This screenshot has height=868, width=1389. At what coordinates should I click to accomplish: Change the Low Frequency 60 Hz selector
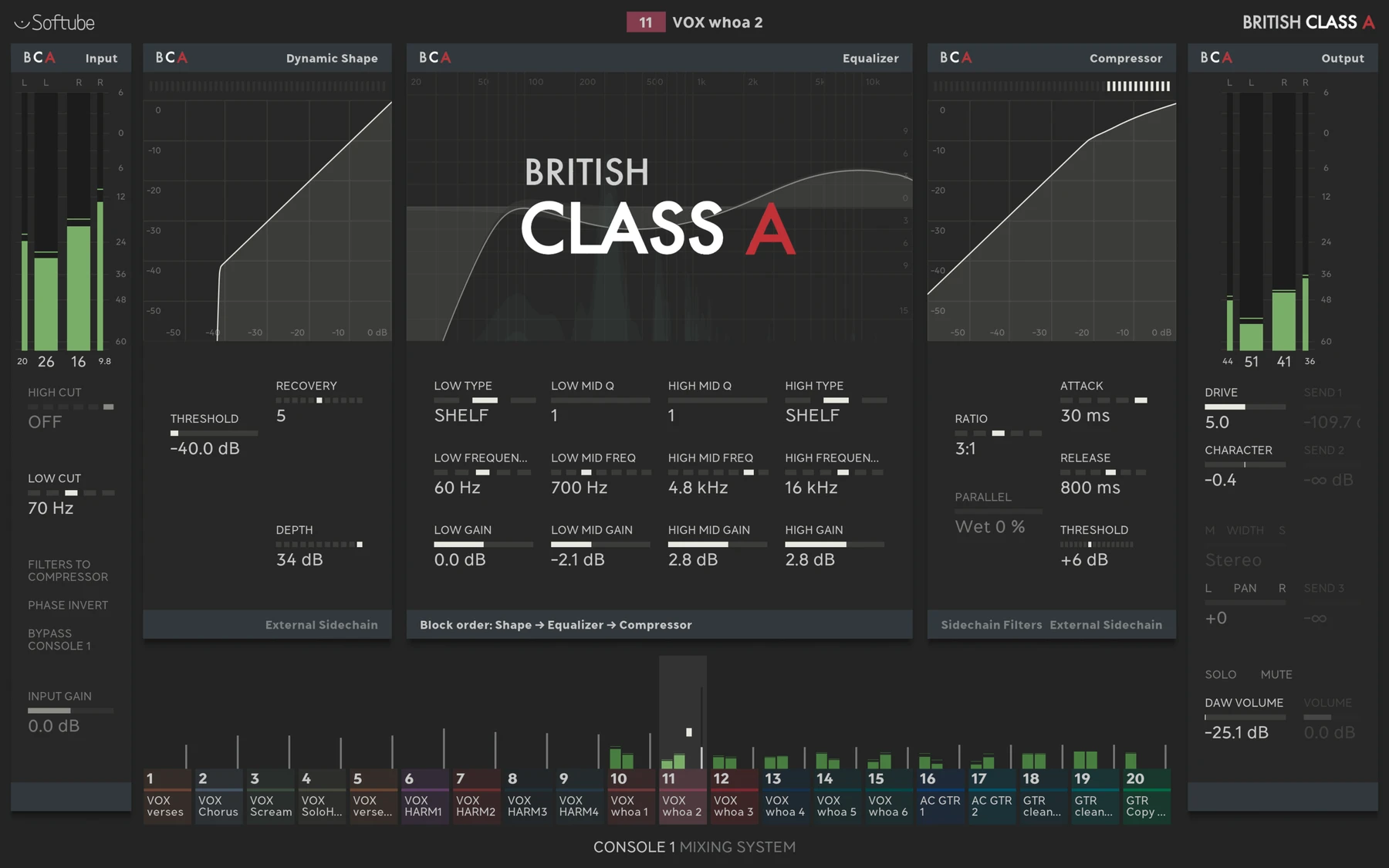coord(482,472)
